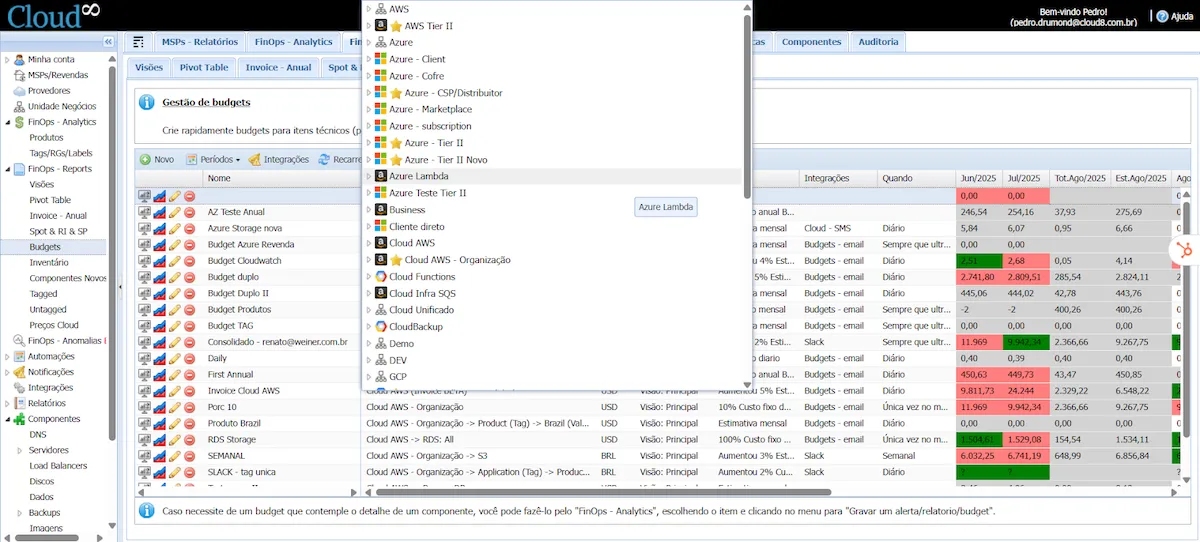
Task: Collapse FinOps - Reports in sidebar
Action: click(7, 169)
